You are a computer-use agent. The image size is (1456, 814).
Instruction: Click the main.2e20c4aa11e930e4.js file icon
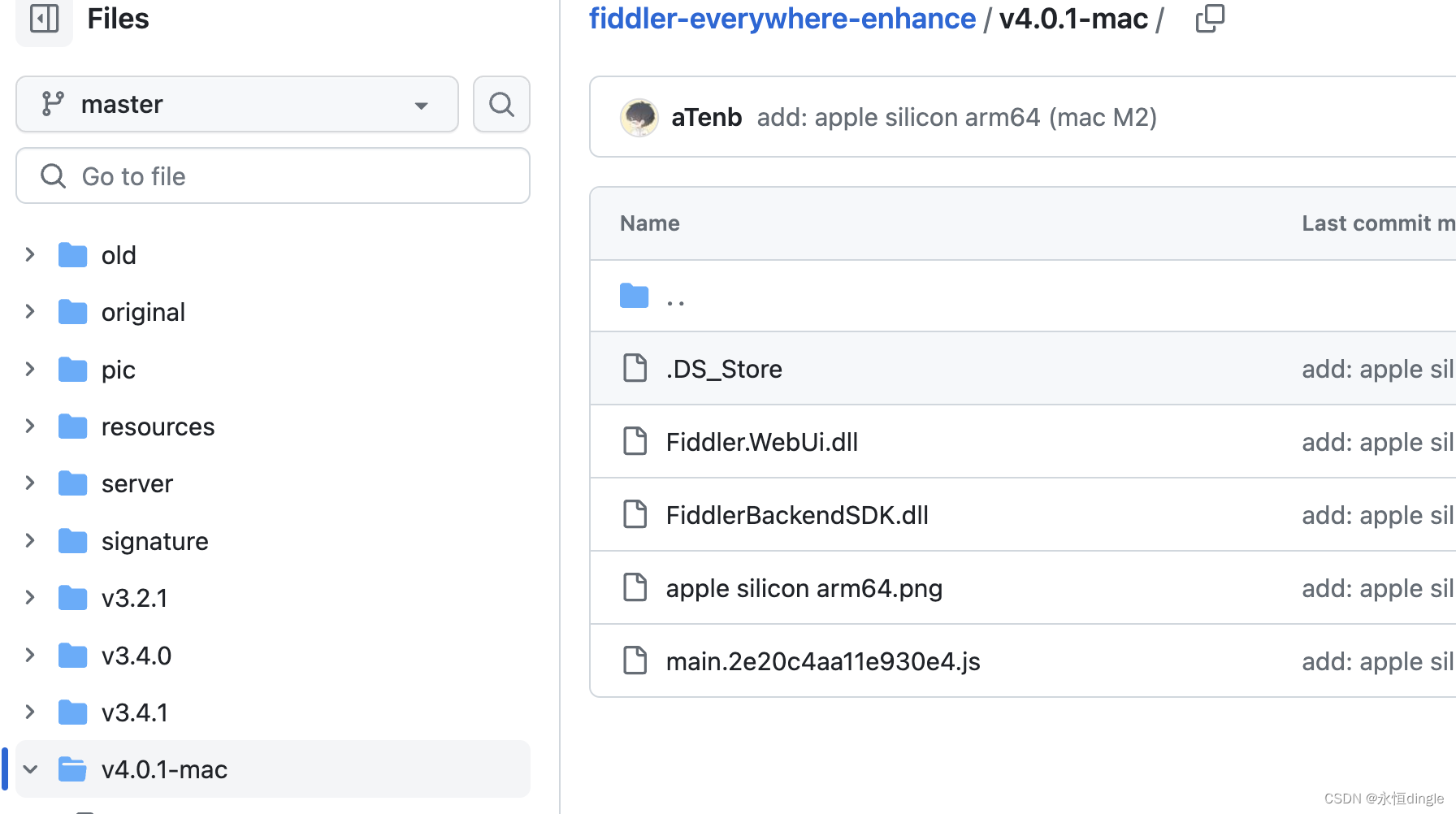[635, 660]
